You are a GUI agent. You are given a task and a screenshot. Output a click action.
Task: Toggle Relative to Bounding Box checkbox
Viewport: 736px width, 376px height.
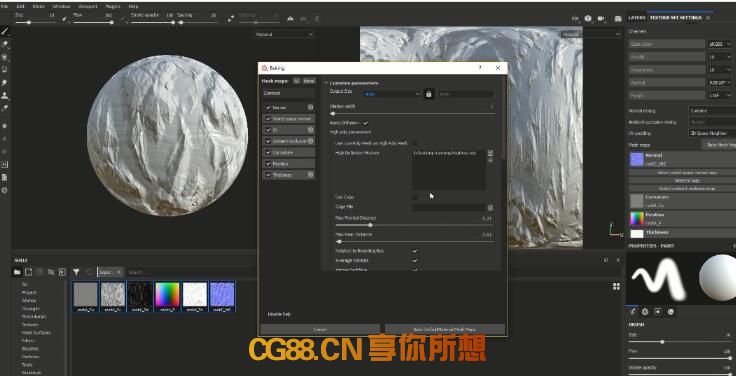[414, 251]
